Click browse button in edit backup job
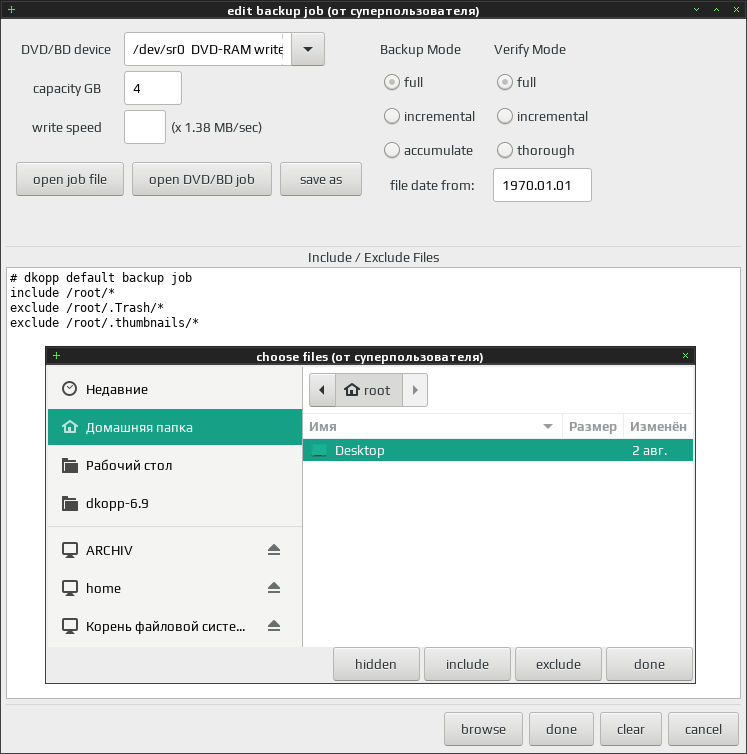The image size is (747, 754). pyautogui.click(x=483, y=729)
